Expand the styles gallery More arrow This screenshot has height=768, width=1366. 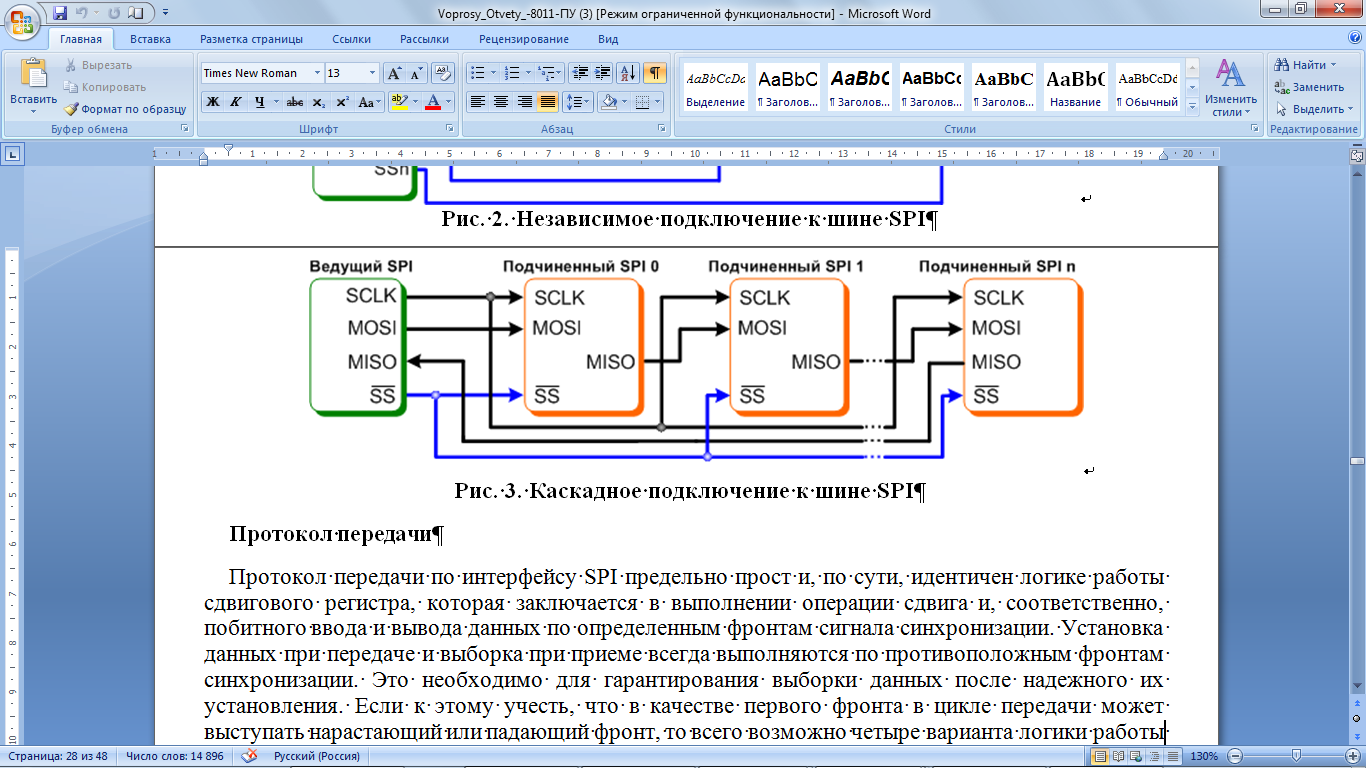point(1192,105)
